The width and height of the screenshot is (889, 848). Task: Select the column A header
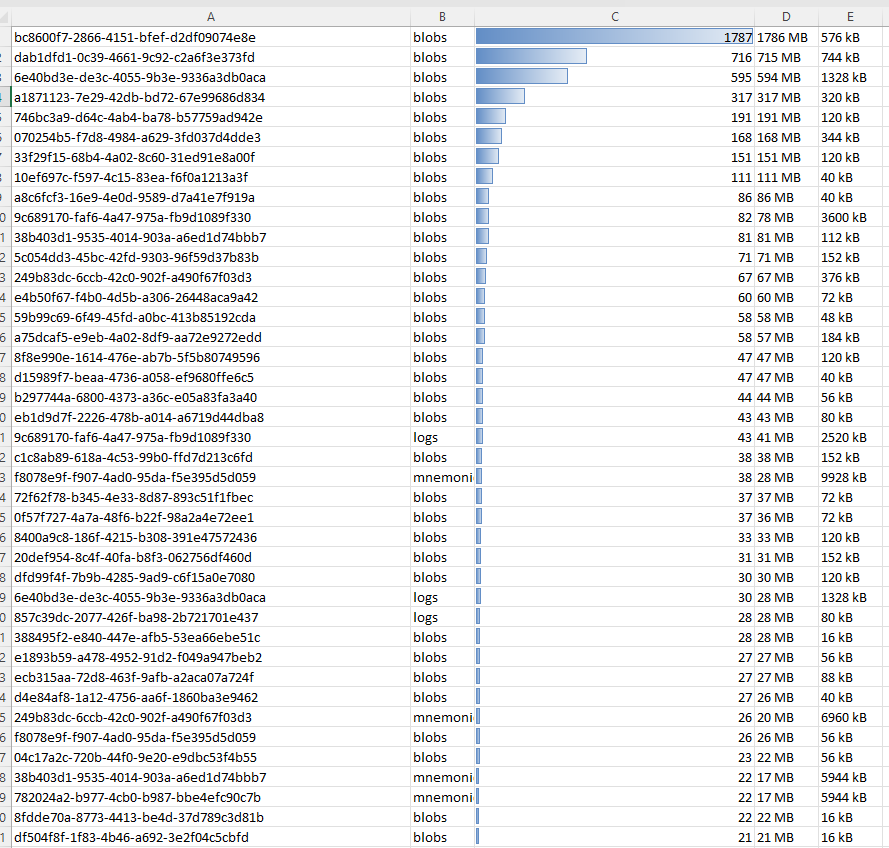point(210,17)
